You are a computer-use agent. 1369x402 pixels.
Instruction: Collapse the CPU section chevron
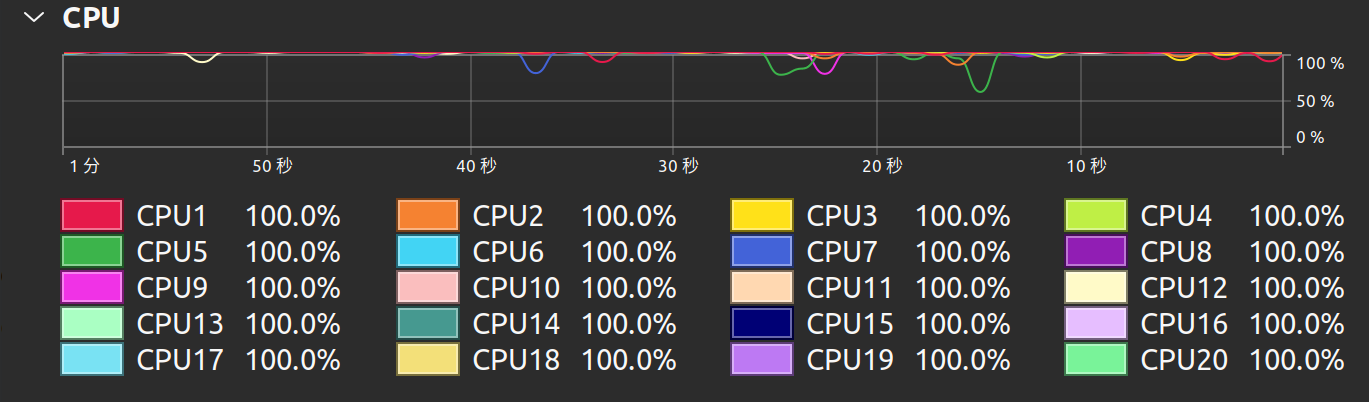(34, 18)
